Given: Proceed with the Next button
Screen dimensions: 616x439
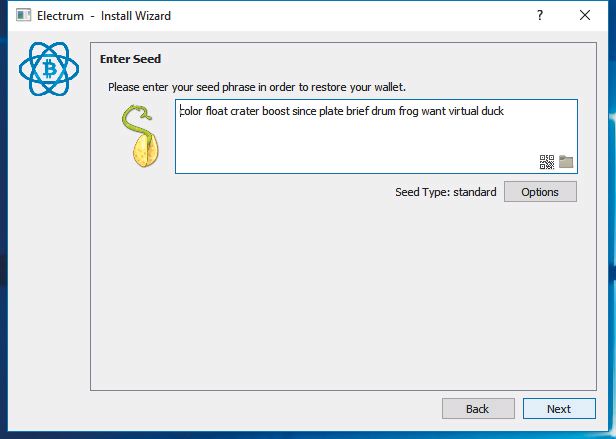Looking at the screenshot, I should (559, 409).
